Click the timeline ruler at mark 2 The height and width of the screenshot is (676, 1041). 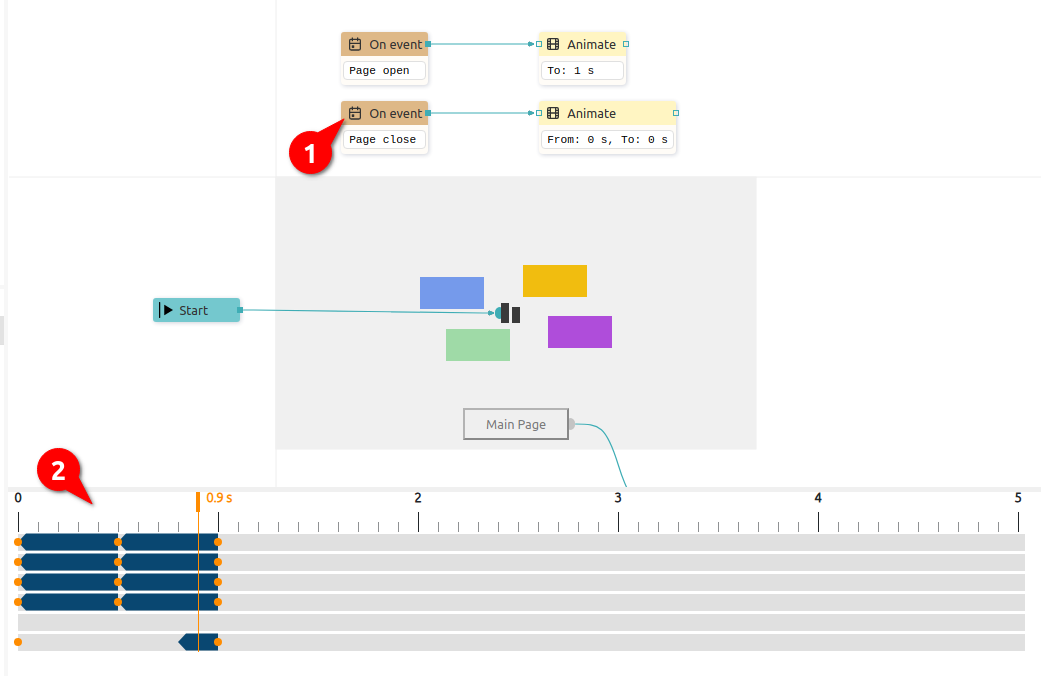tap(418, 498)
